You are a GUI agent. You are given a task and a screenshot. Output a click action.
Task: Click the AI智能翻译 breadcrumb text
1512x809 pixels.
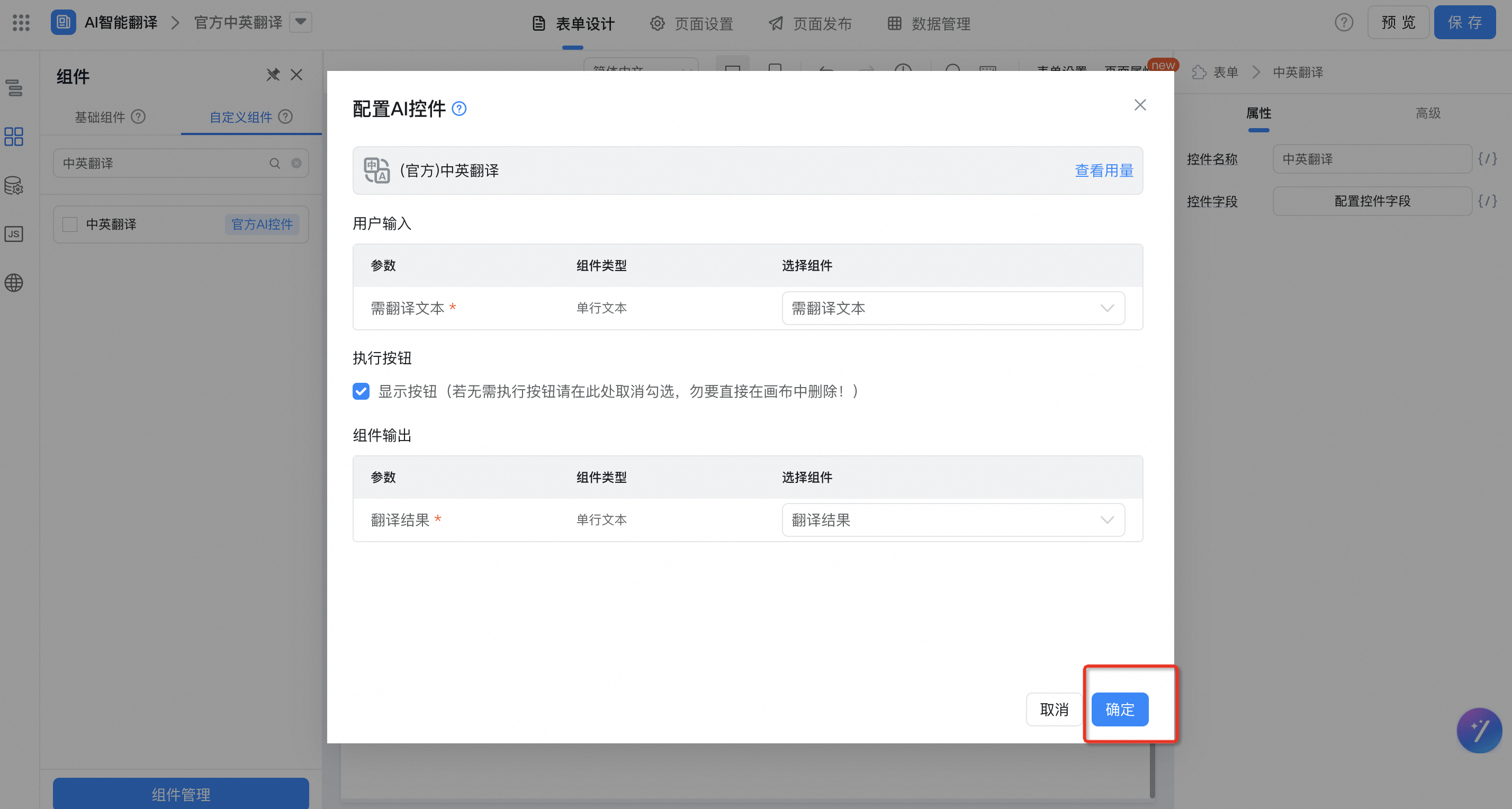pos(121,22)
